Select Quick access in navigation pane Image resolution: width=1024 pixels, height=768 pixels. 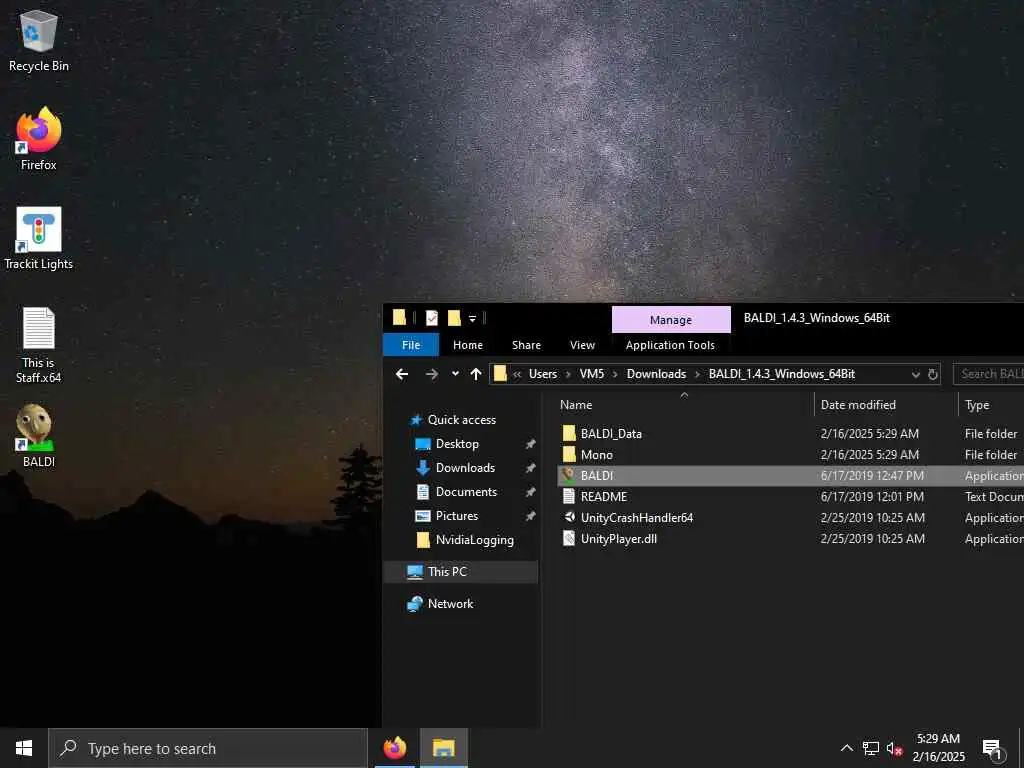click(x=461, y=420)
